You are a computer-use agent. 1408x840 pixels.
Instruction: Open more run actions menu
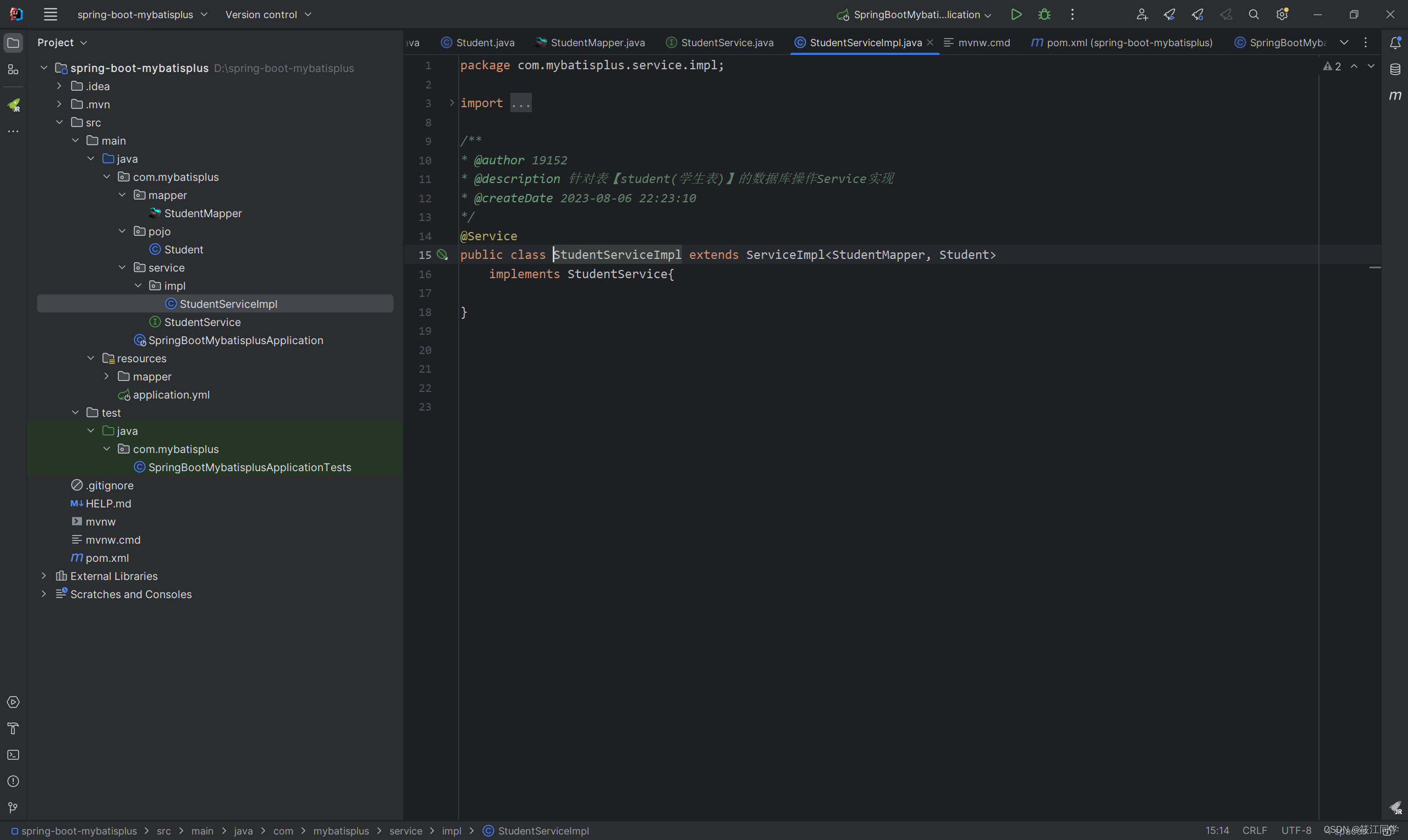[1072, 14]
